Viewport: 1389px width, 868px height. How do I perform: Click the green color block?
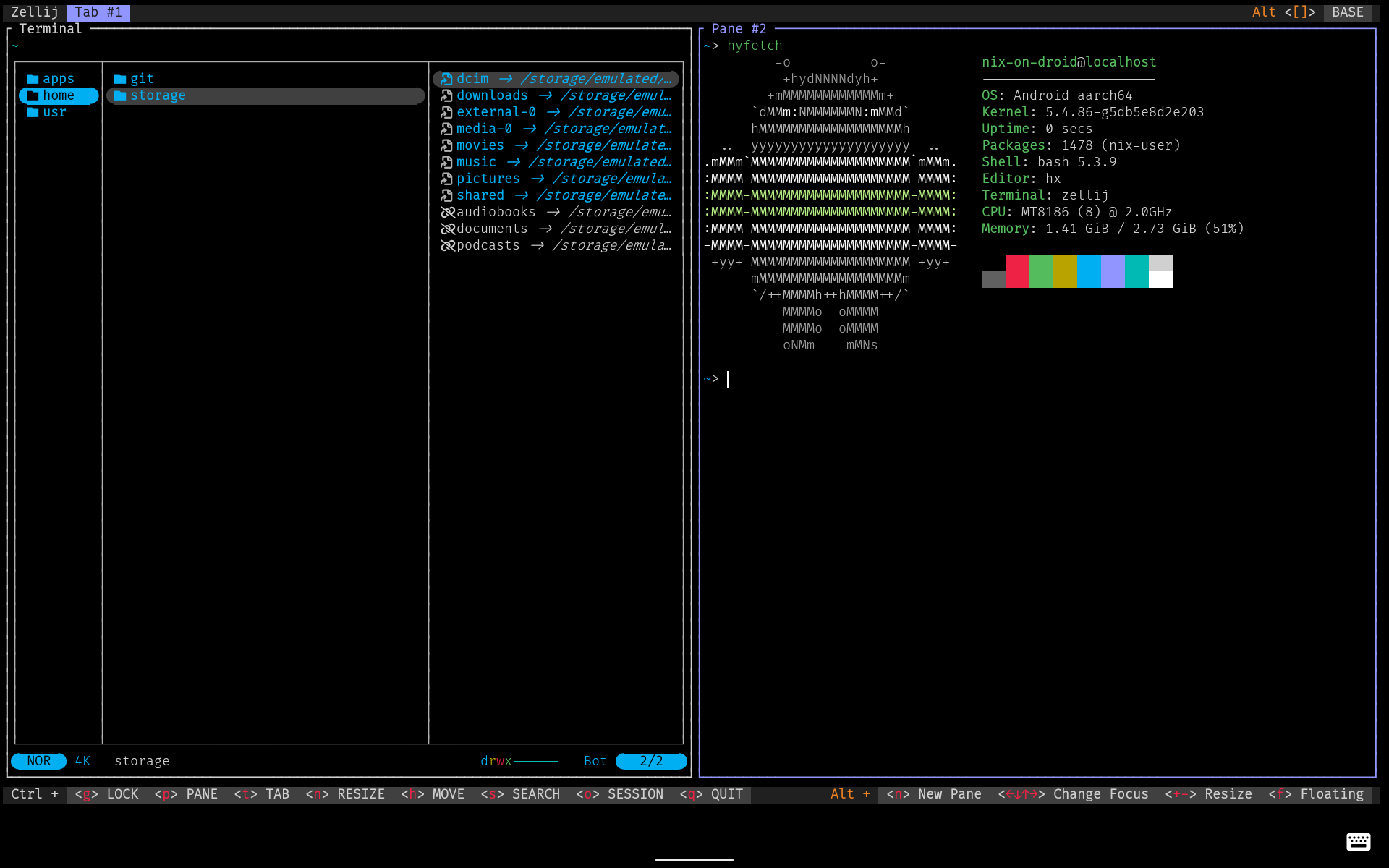coord(1041,271)
